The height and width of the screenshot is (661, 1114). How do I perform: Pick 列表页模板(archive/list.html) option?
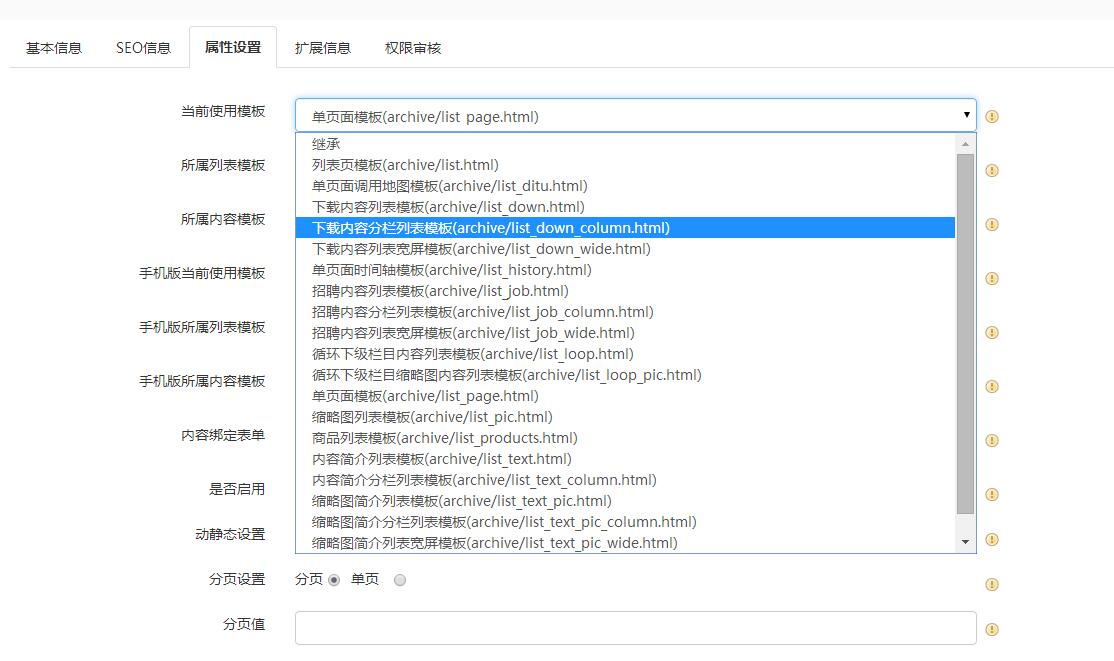pos(405,165)
